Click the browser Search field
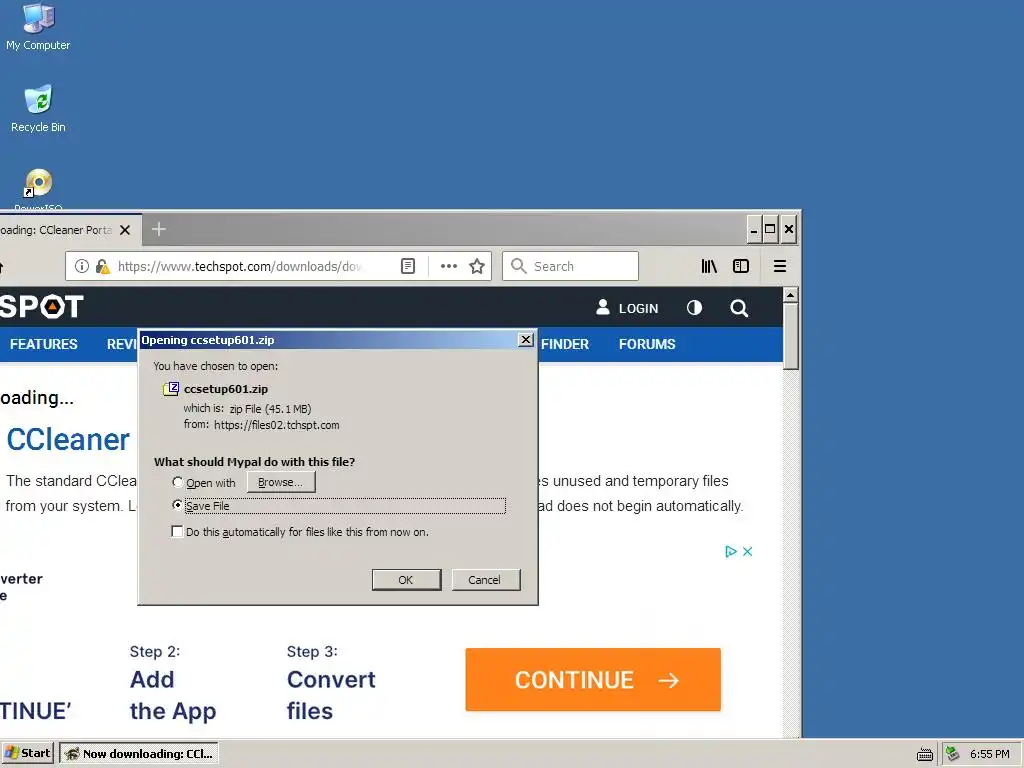 570,266
